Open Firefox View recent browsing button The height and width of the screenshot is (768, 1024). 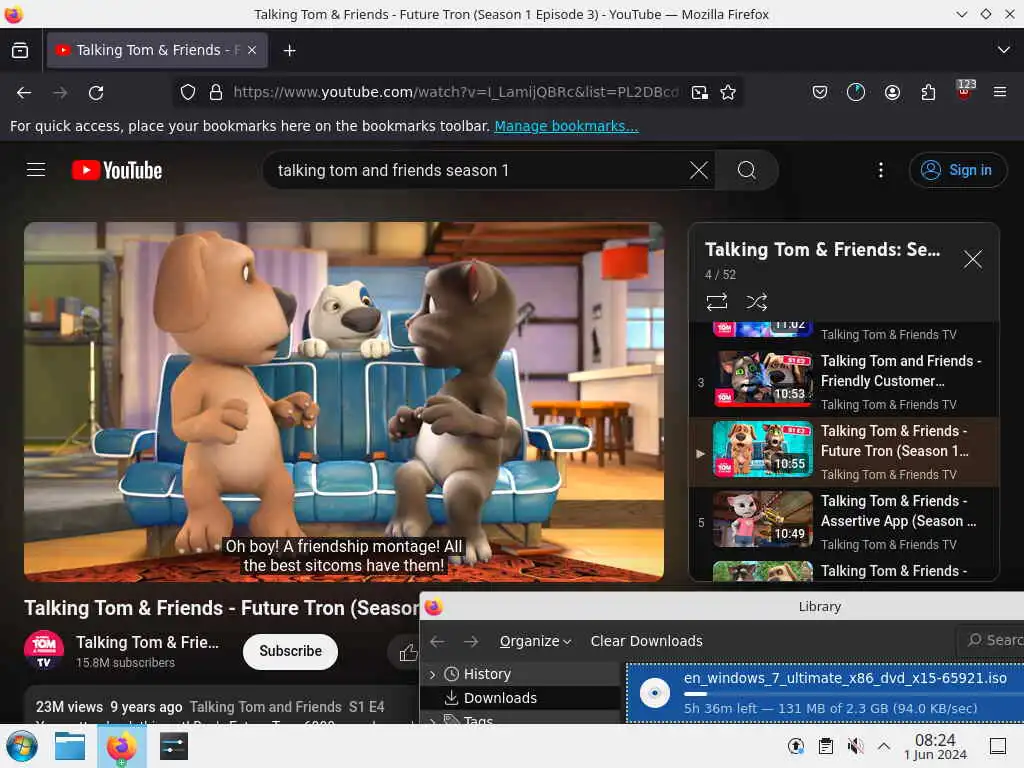point(20,50)
